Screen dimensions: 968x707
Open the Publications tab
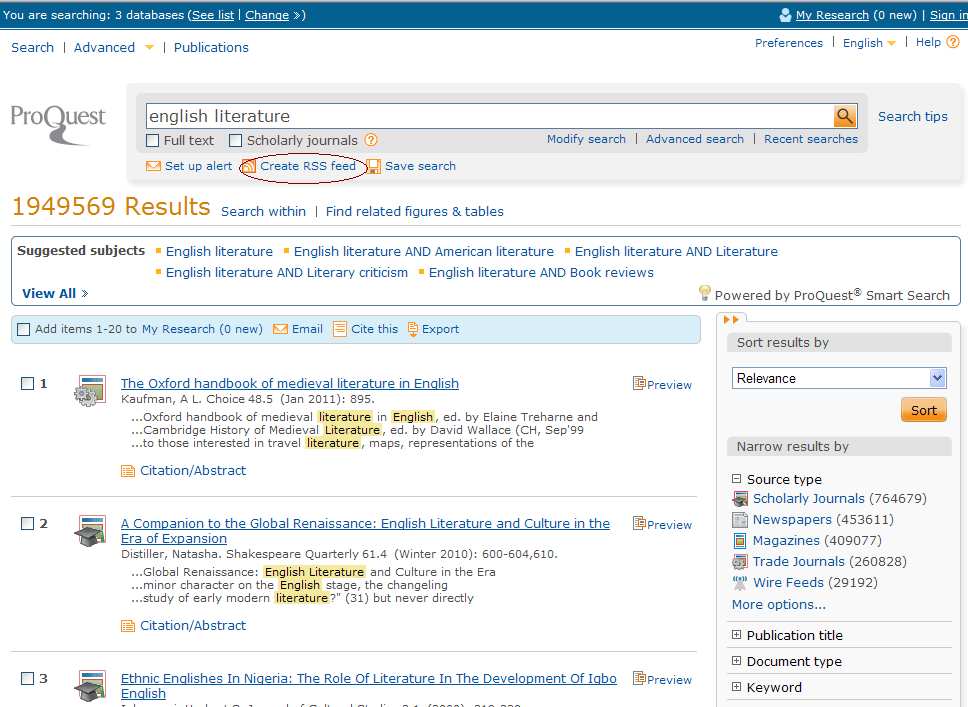211,48
